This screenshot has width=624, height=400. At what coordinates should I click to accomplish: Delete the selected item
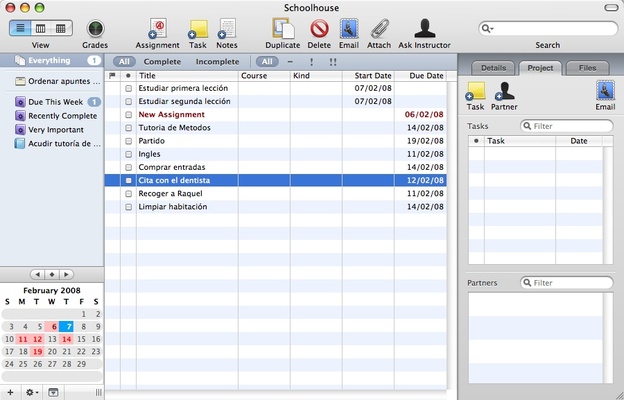[x=319, y=29]
